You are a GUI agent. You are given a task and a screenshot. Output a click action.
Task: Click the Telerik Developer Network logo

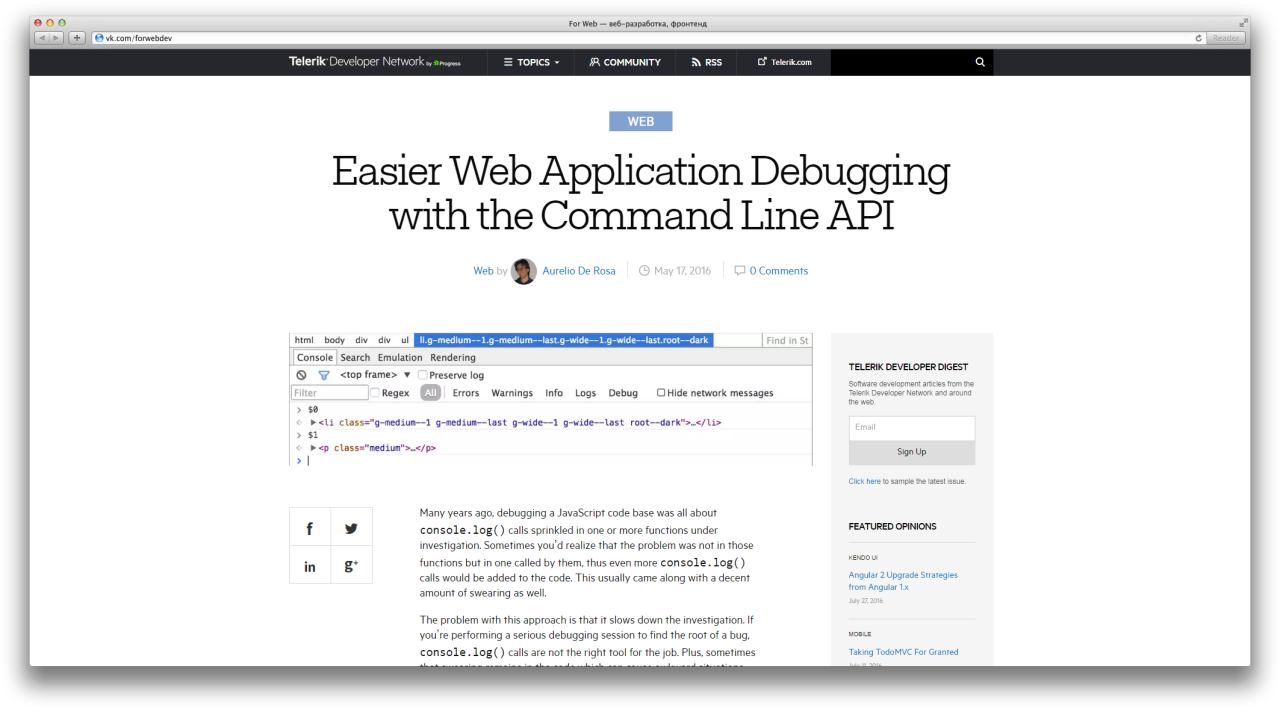pos(375,62)
